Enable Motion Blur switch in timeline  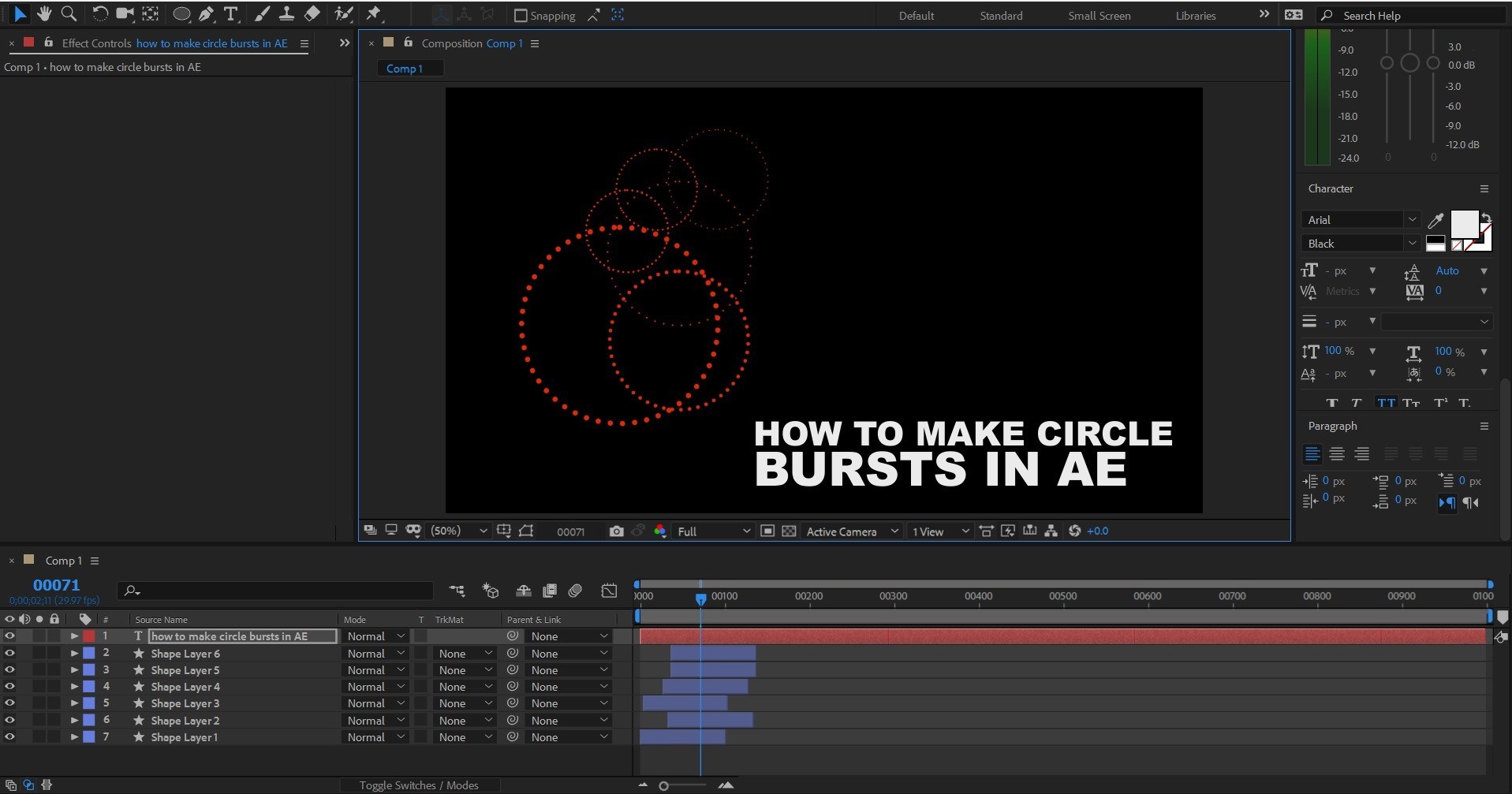575,590
